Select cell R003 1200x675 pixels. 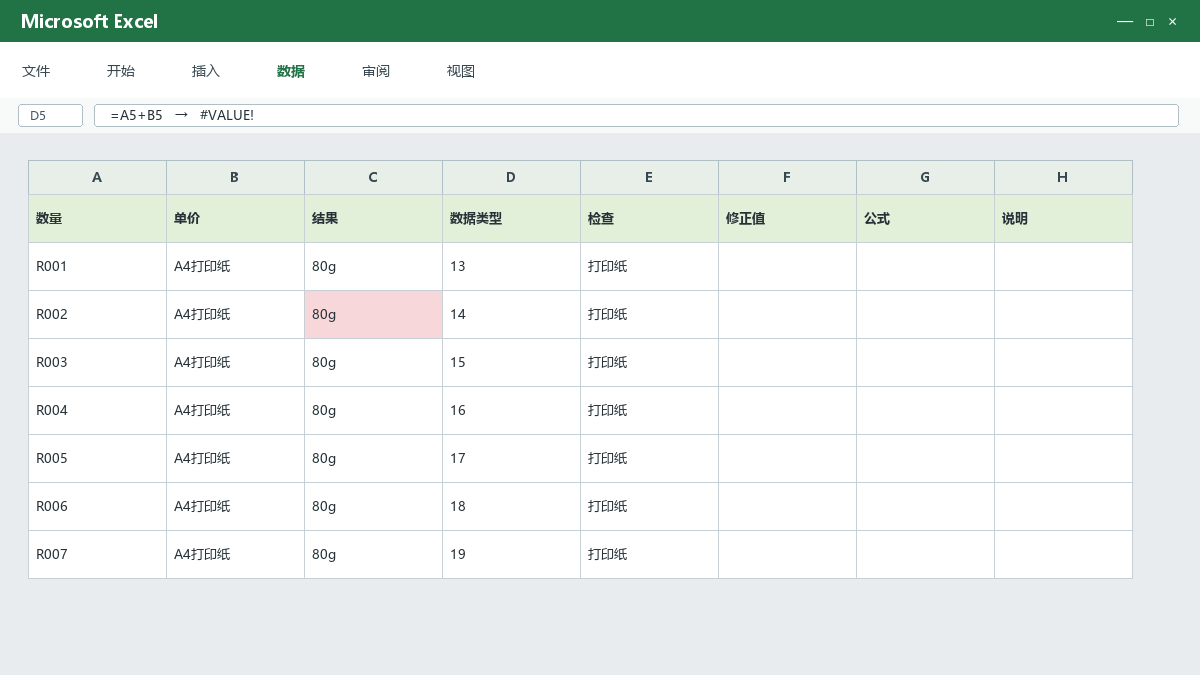(x=97, y=362)
